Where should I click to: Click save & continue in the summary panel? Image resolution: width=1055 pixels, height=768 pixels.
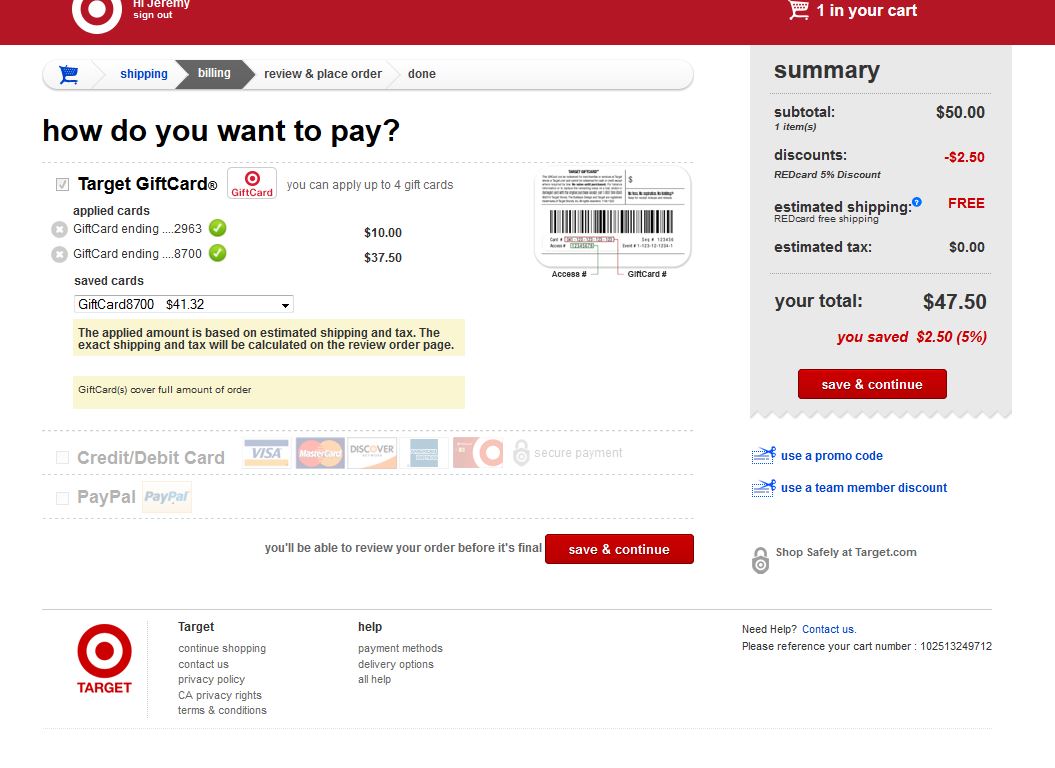tap(872, 384)
